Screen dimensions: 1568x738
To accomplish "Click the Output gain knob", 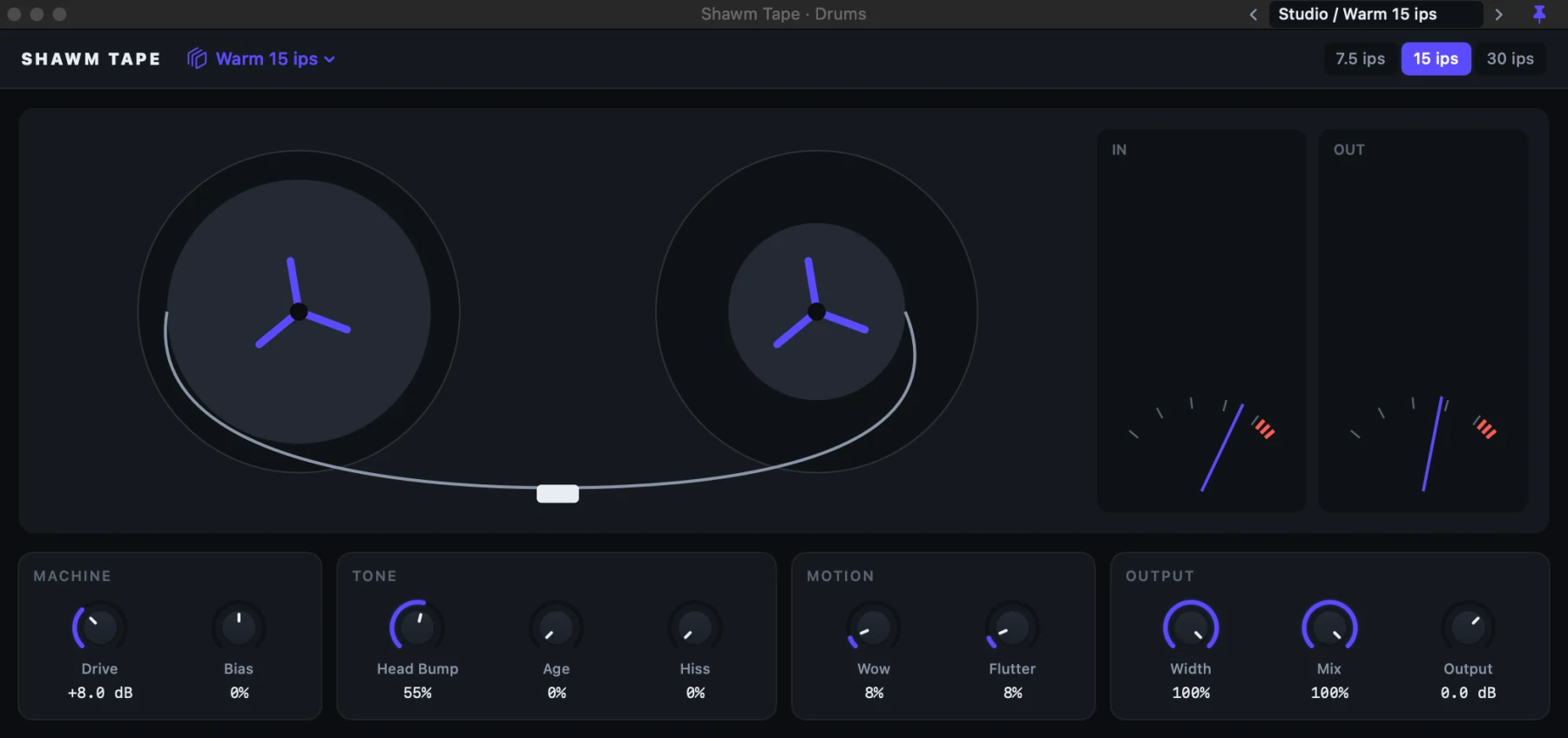I will click(x=1469, y=627).
